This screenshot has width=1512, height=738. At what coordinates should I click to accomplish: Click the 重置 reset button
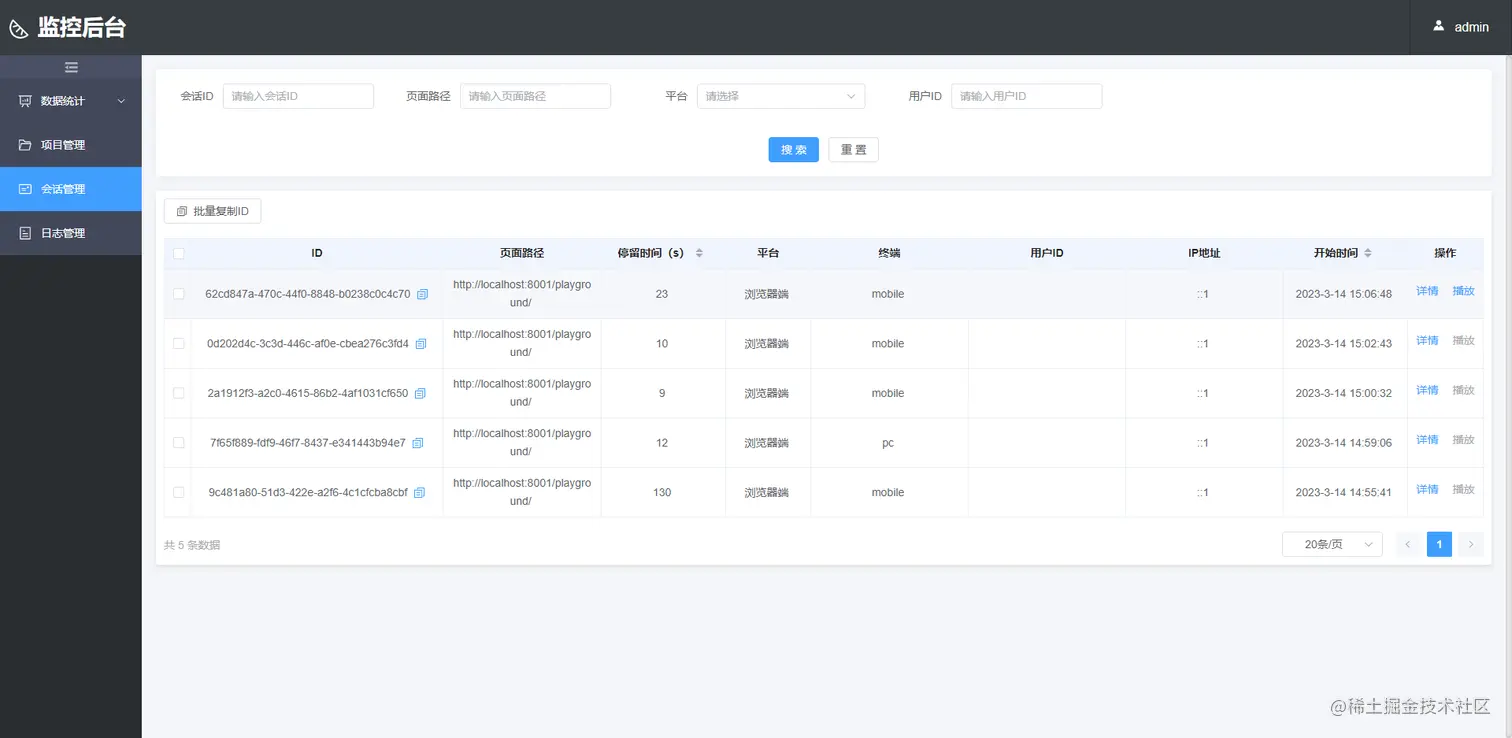(x=853, y=149)
